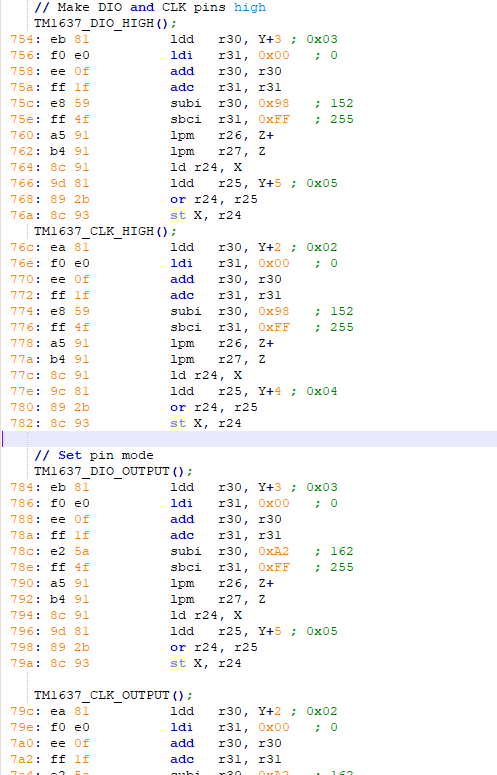Click the st mnemonic at address 79a
Screen dimensions: 497x775
pos(178,663)
